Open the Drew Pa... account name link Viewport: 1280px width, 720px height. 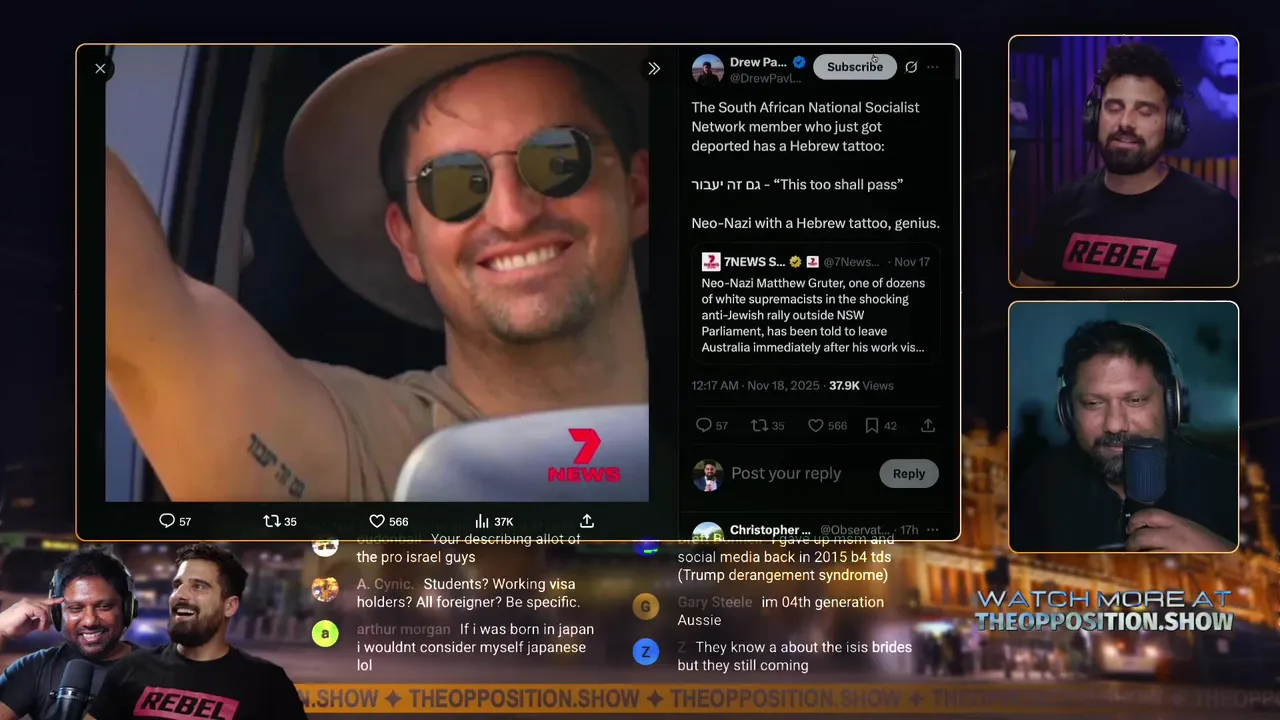(758, 62)
